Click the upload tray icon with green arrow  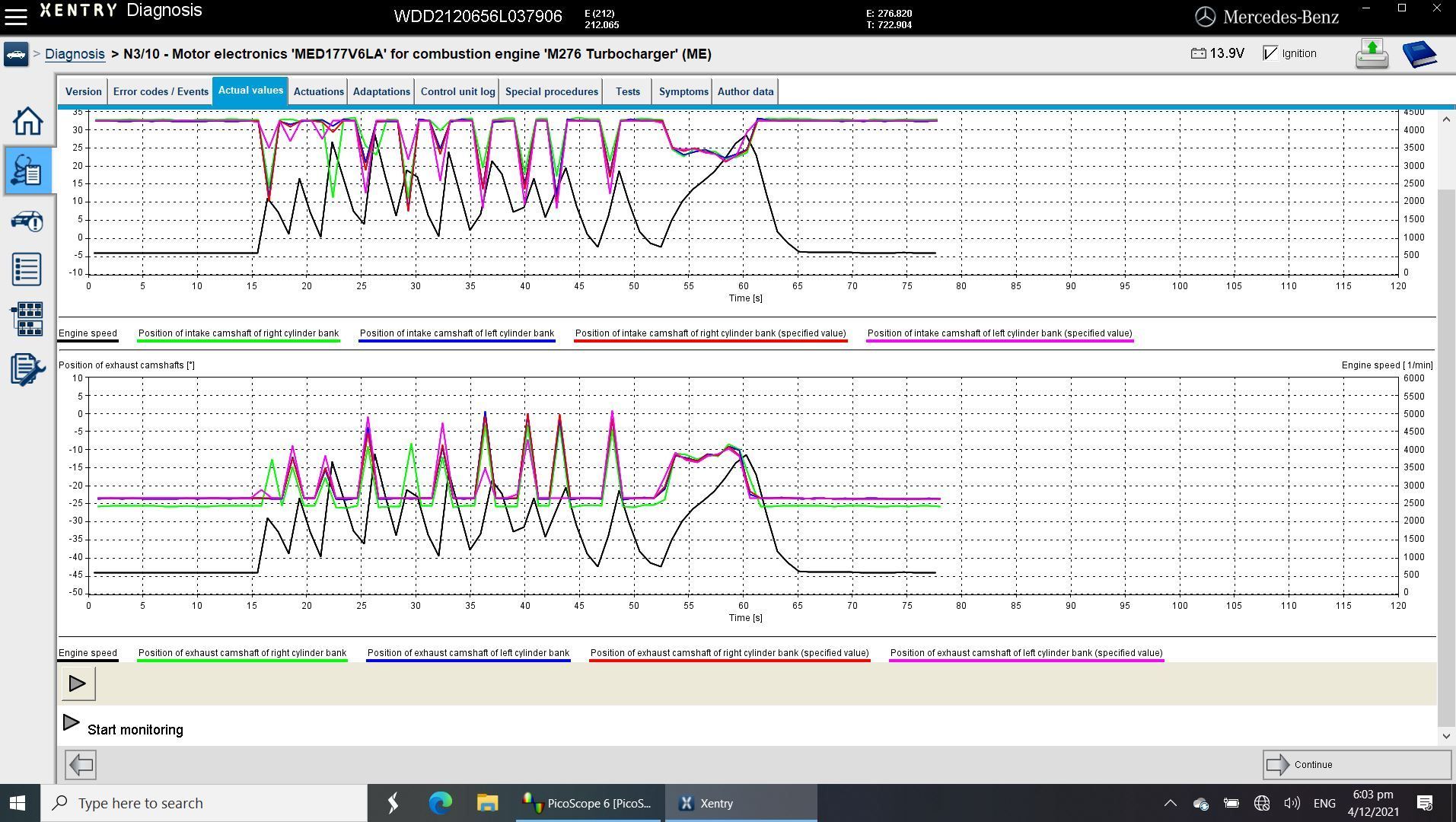[1372, 54]
